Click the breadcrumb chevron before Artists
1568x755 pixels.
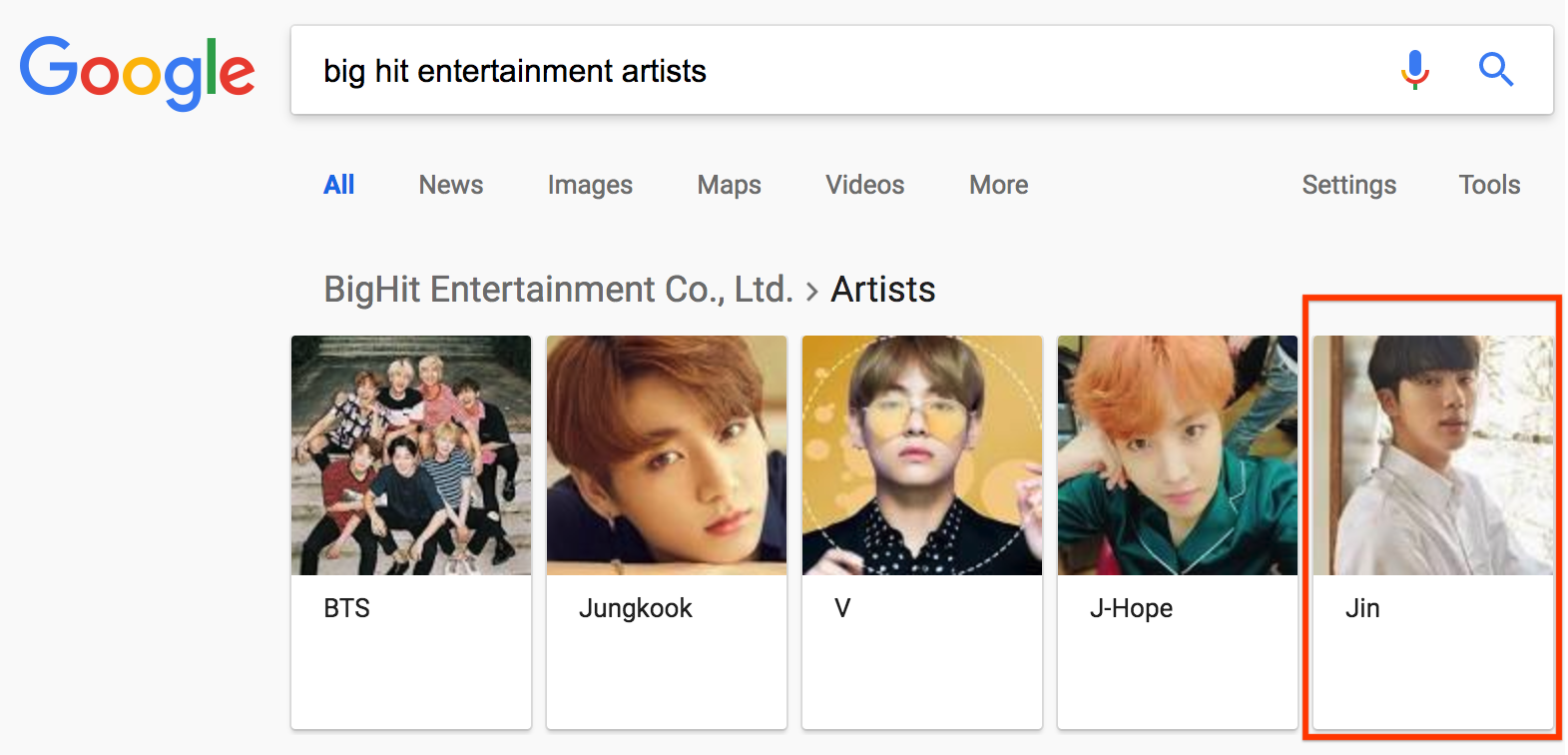tap(811, 292)
